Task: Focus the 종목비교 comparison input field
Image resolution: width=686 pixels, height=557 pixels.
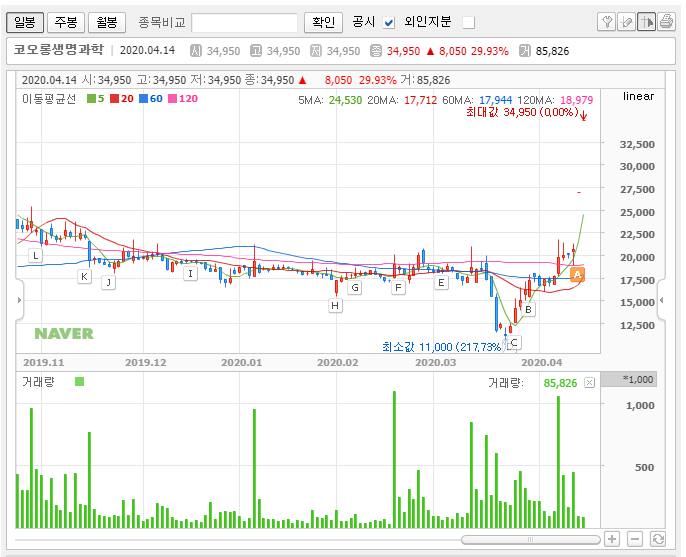Action: coord(245,22)
